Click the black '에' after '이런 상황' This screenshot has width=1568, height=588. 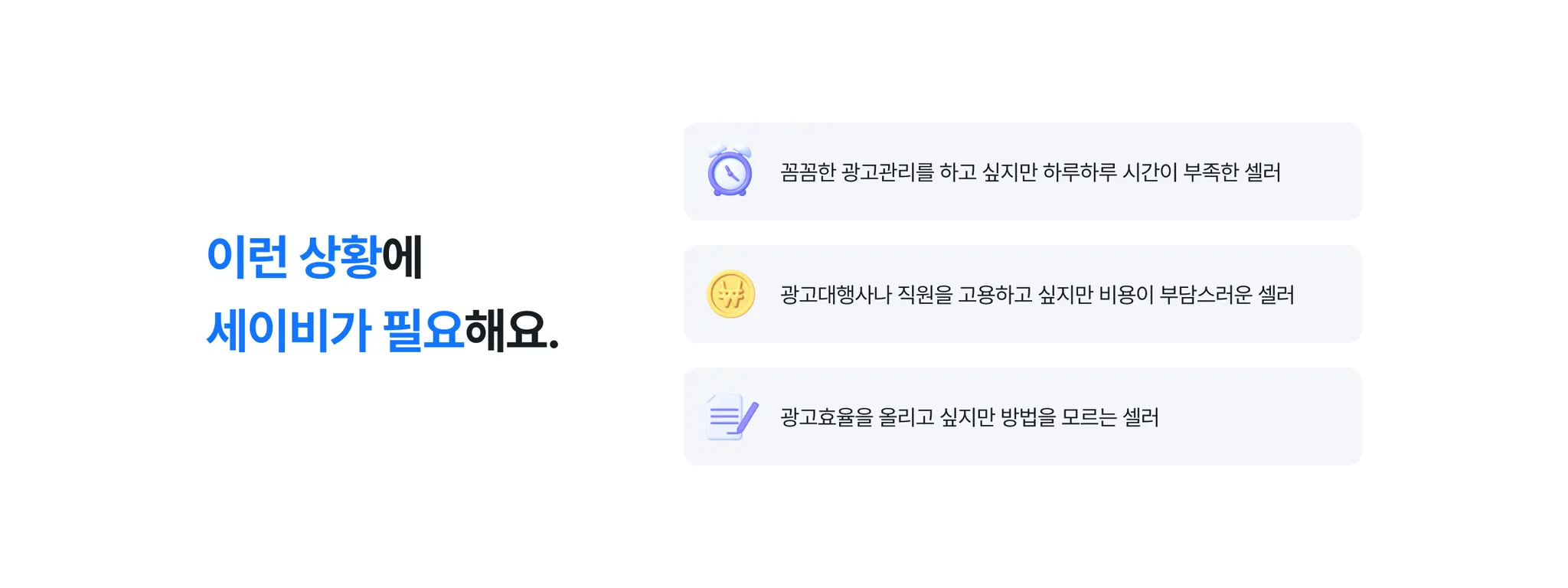(x=403, y=256)
